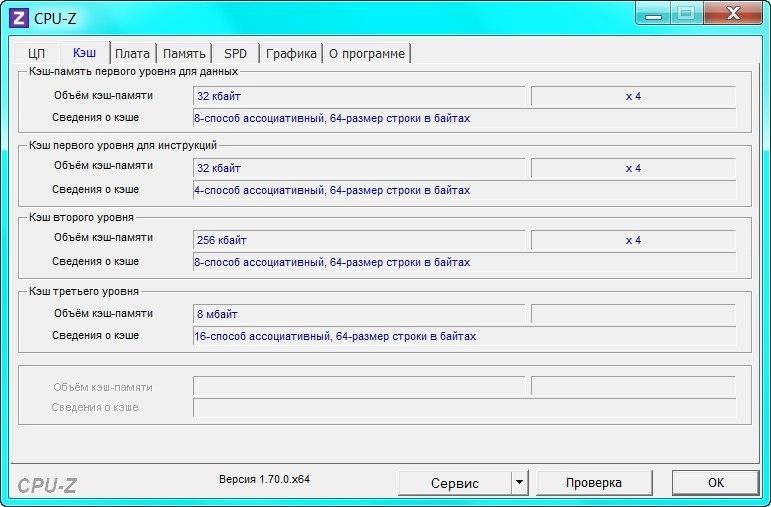771x507 pixels.
Task: Select the 256 кбайт L2 cache field
Action: (359, 240)
